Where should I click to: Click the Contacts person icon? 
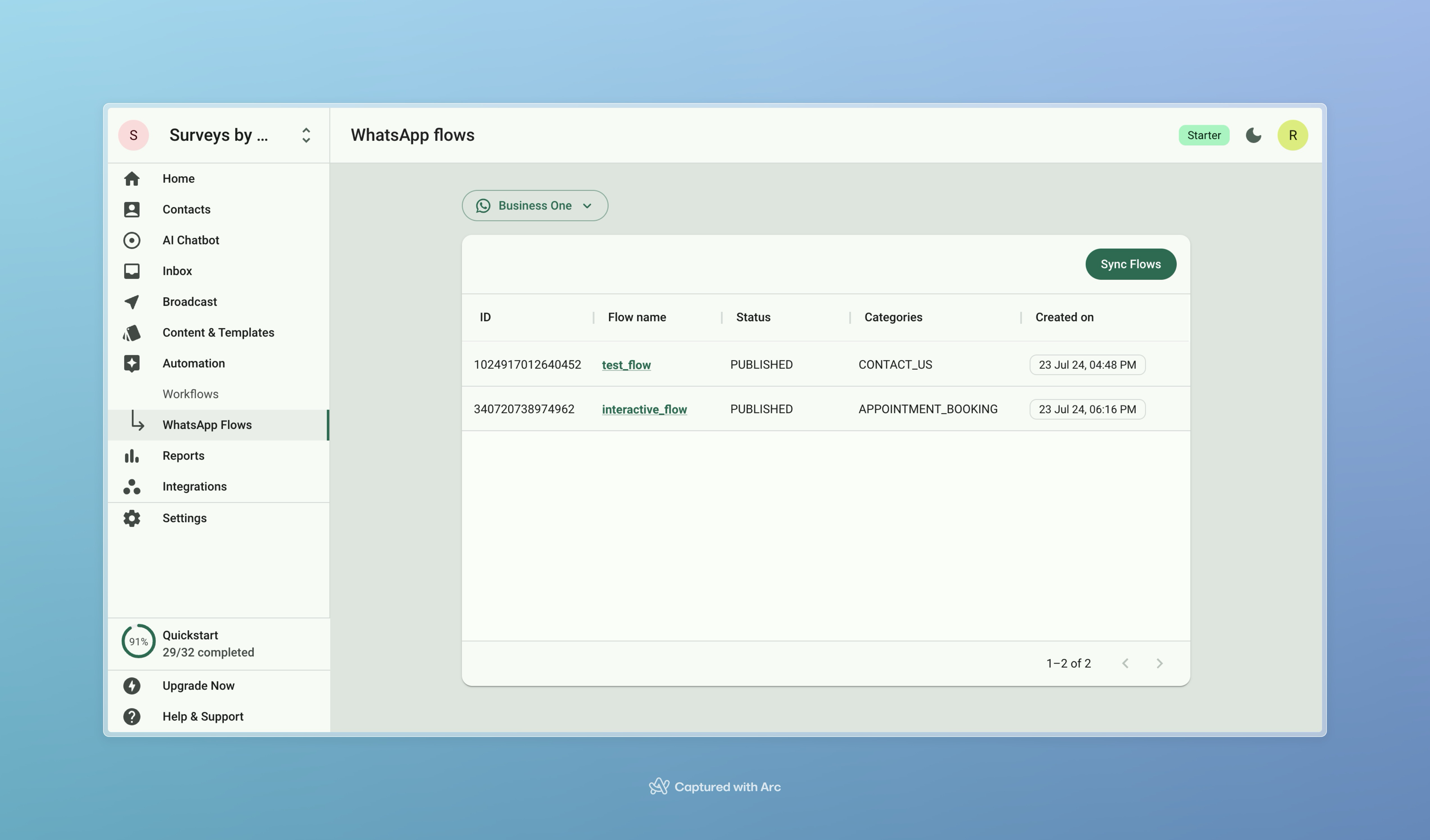tap(132, 209)
